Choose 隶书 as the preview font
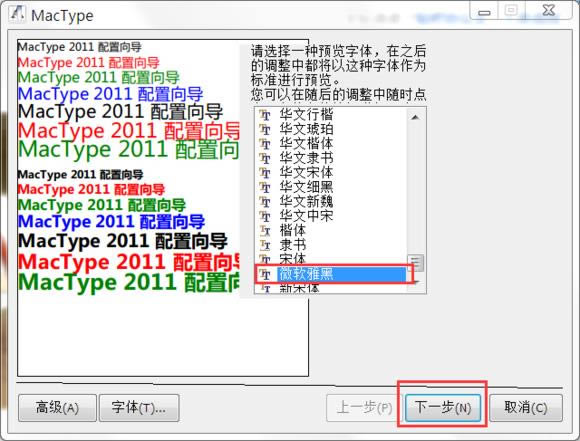580x441 pixels. point(293,245)
